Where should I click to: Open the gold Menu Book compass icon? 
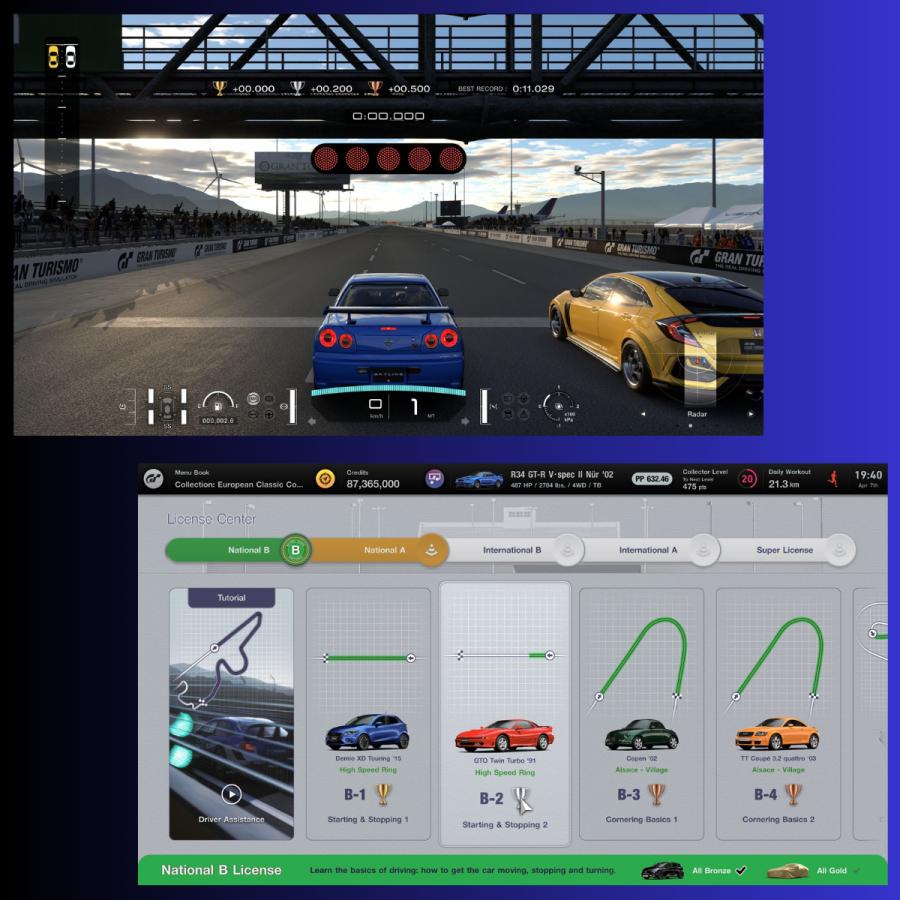click(325, 479)
